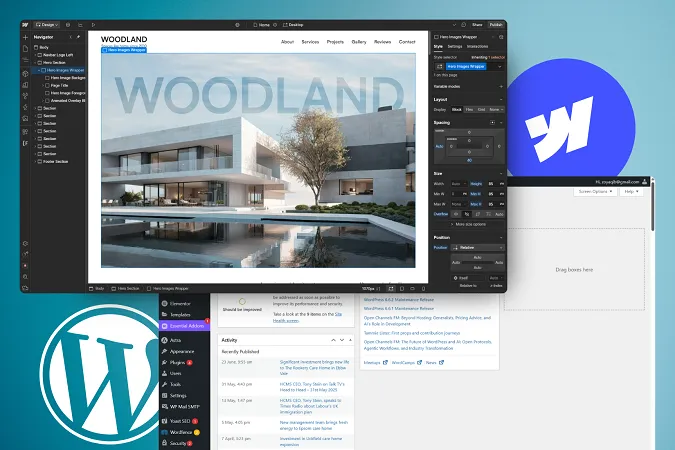This screenshot has height=450, width=675.
Task: Open Yoast SEO in the WordPress menu
Action: tap(180, 421)
